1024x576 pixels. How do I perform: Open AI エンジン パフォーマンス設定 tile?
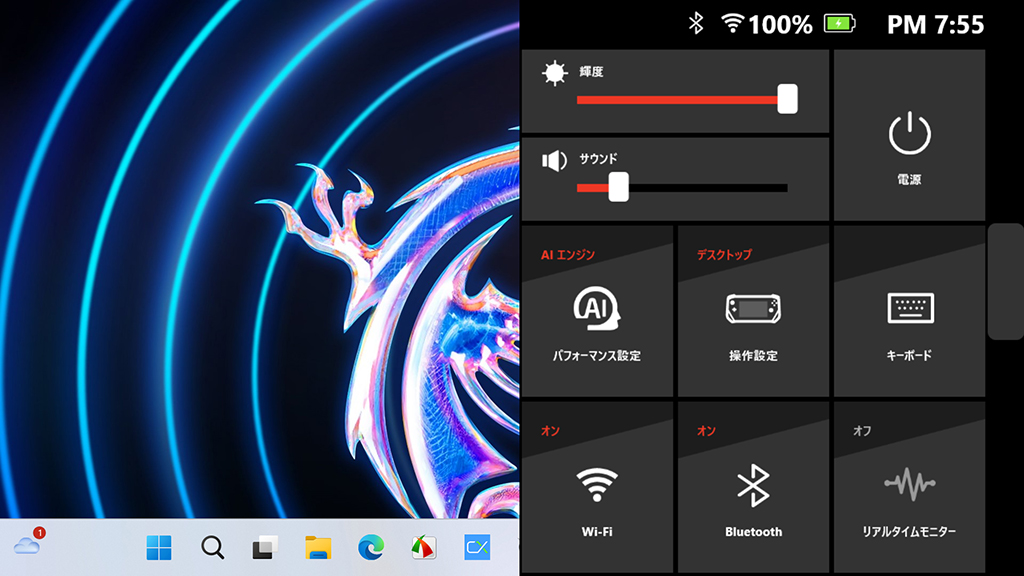(x=597, y=312)
